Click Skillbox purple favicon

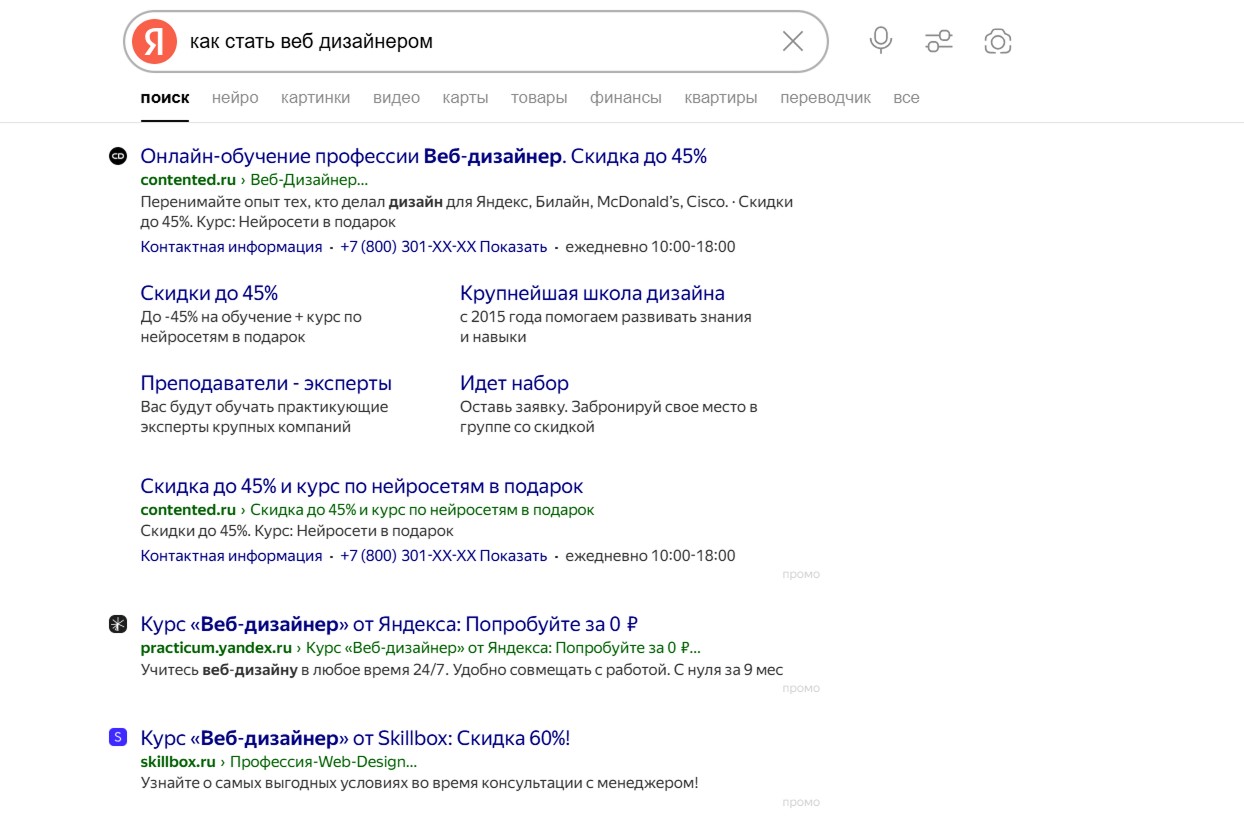(x=118, y=738)
